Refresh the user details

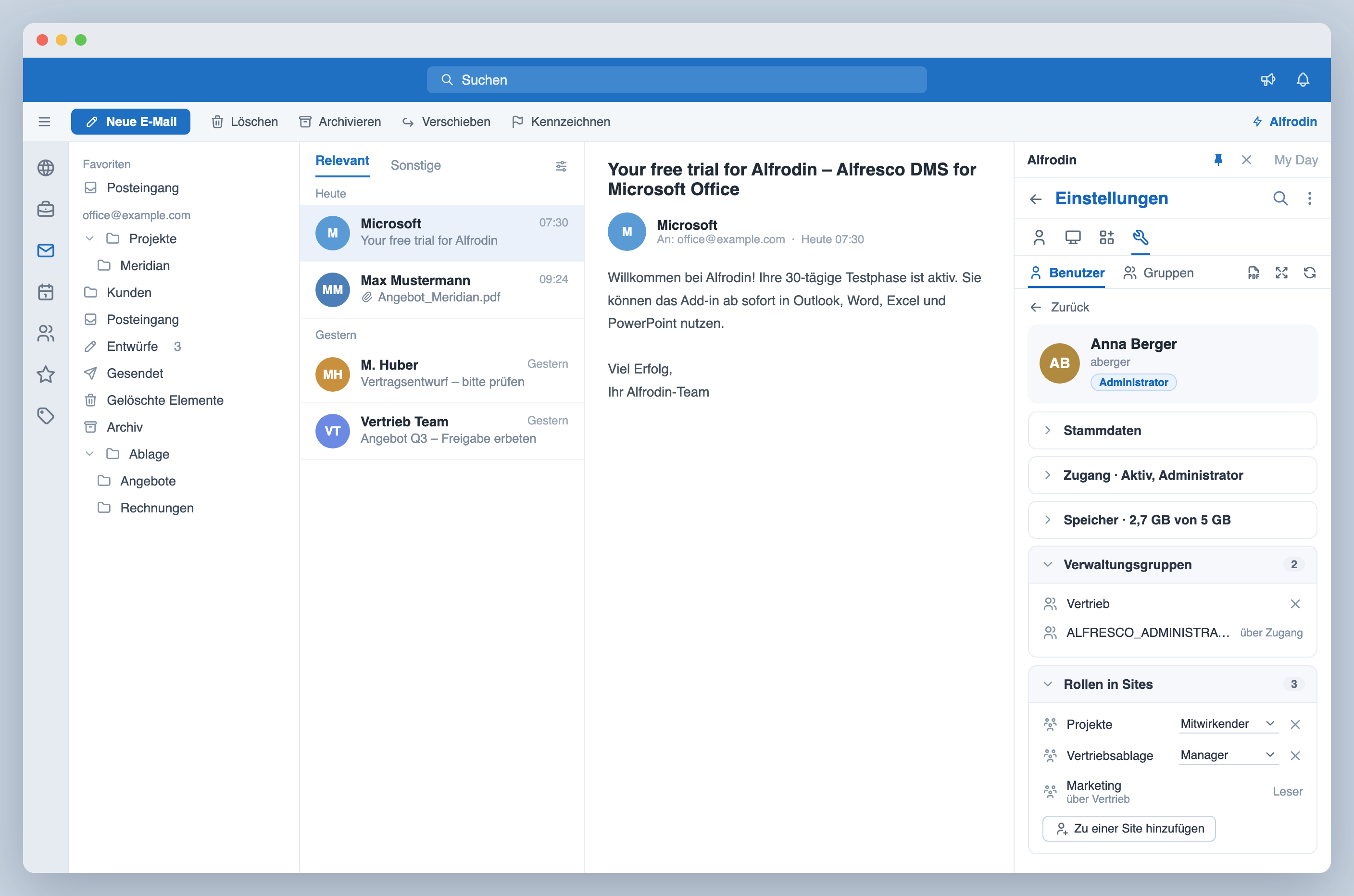coord(1309,273)
